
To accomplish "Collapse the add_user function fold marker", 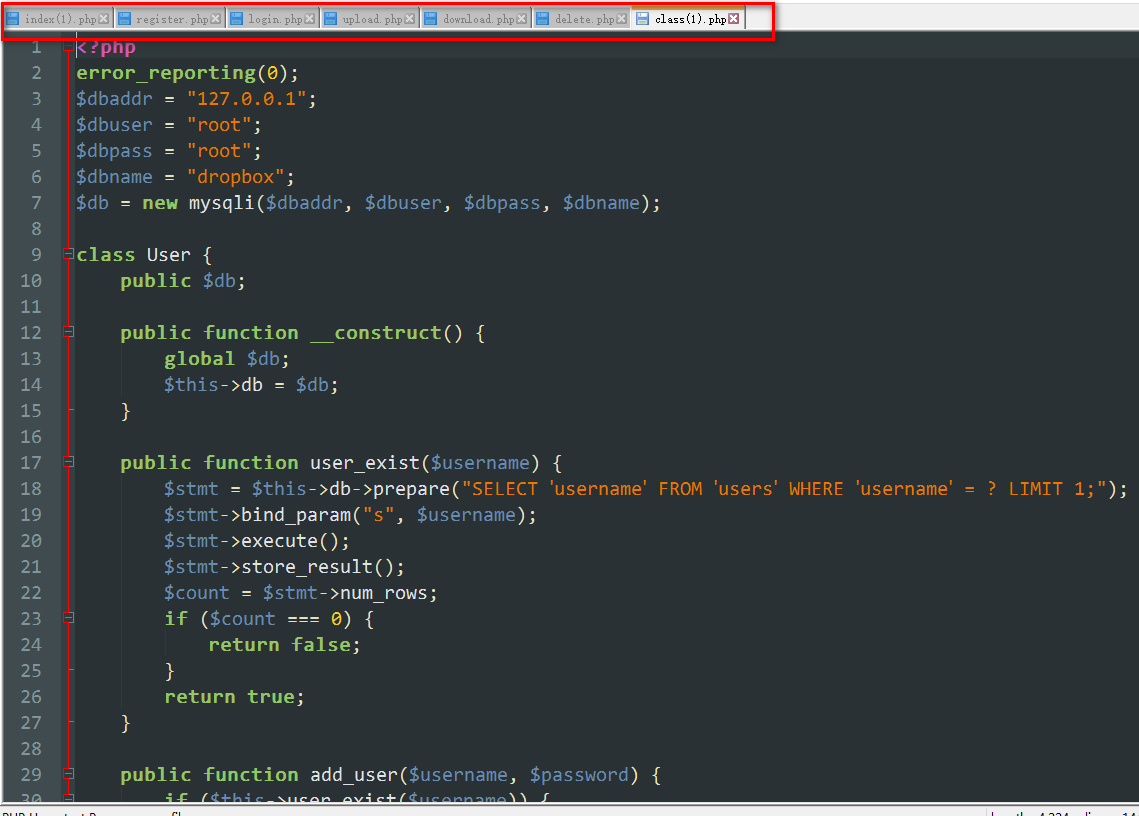I will coord(68,774).
